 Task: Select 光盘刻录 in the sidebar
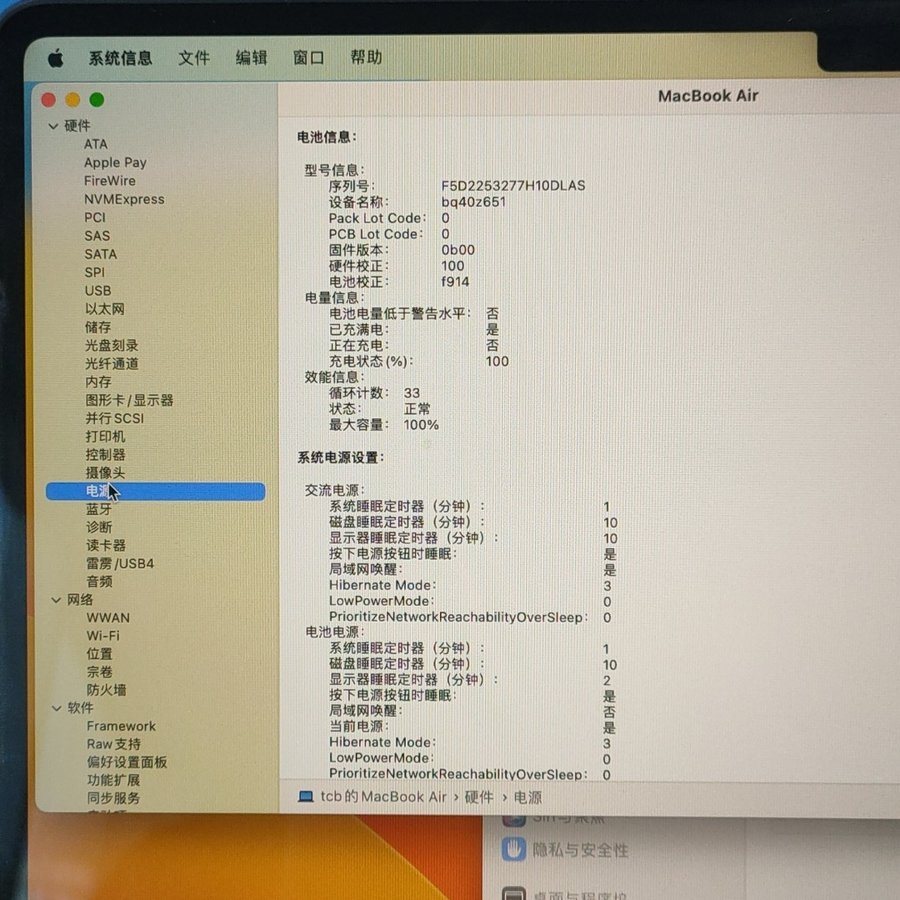(112, 346)
